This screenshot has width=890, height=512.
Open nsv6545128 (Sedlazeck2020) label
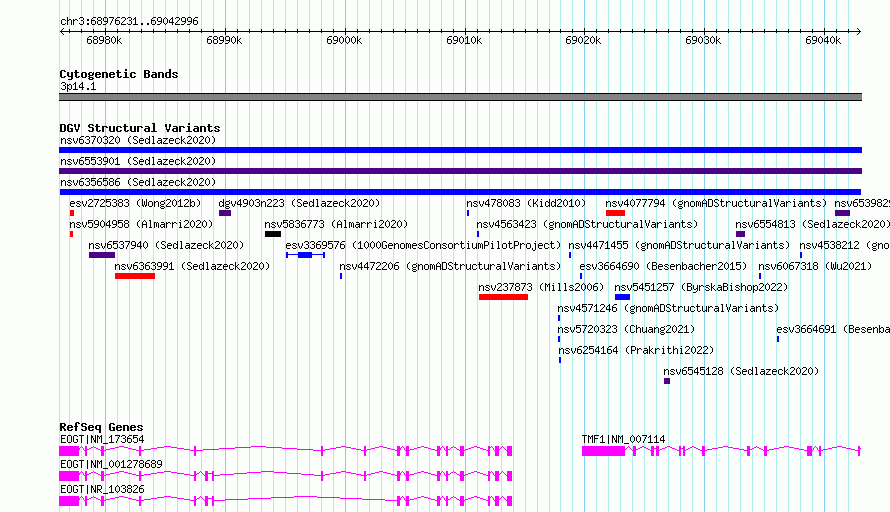coord(741,371)
